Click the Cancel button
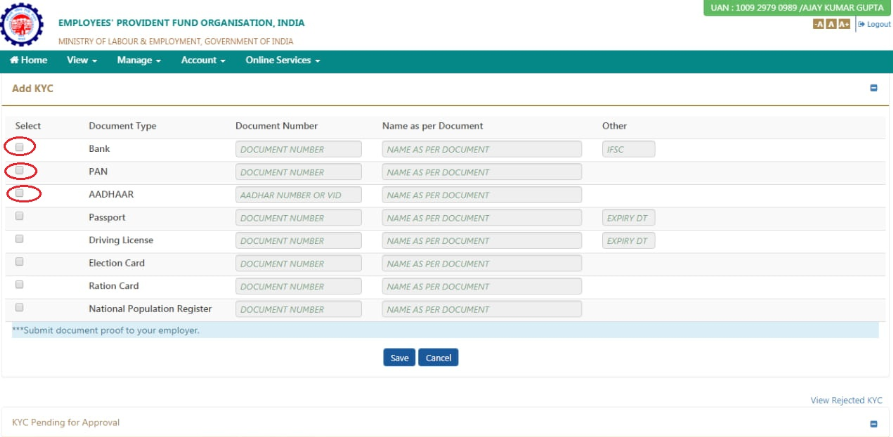The height and width of the screenshot is (437, 893). (438, 358)
